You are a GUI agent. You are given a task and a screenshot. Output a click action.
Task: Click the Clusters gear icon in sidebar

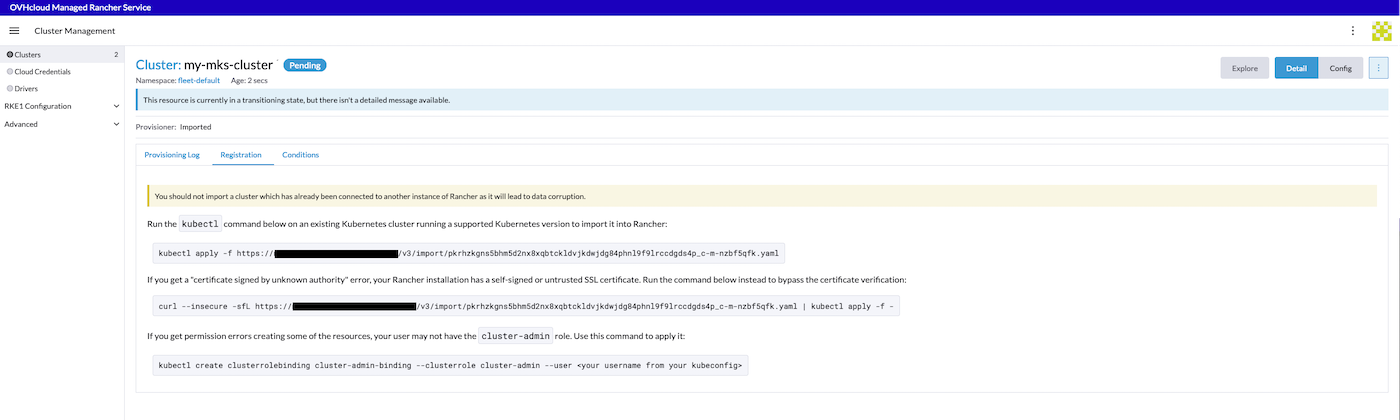(x=10, y=55)
